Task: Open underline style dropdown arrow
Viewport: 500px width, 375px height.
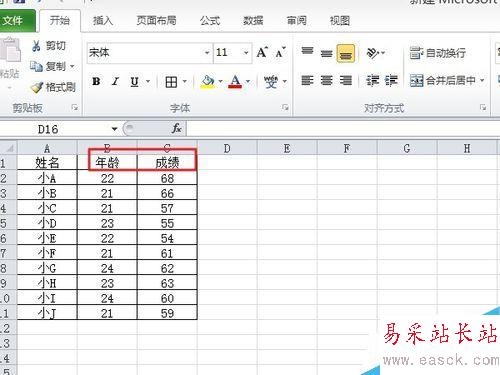Action: [x=148, y=81]
